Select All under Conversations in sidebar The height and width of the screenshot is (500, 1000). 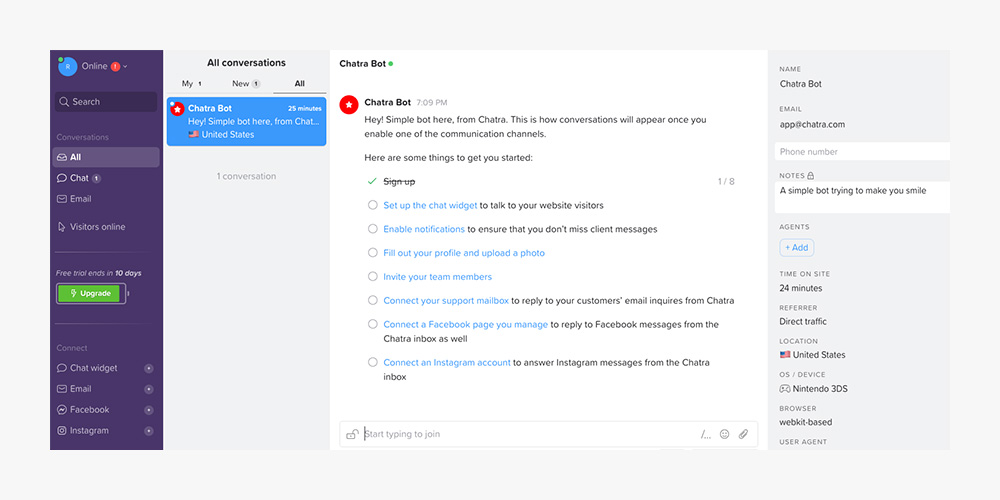(106, 157)
